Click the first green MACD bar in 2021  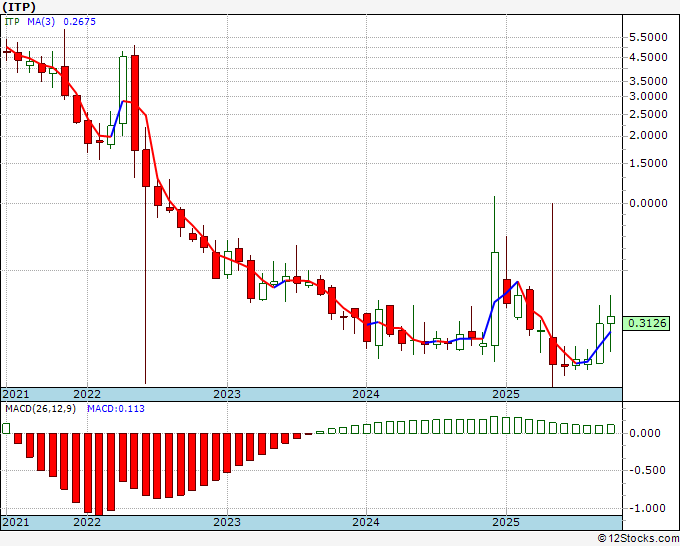(x=6, y=428)
